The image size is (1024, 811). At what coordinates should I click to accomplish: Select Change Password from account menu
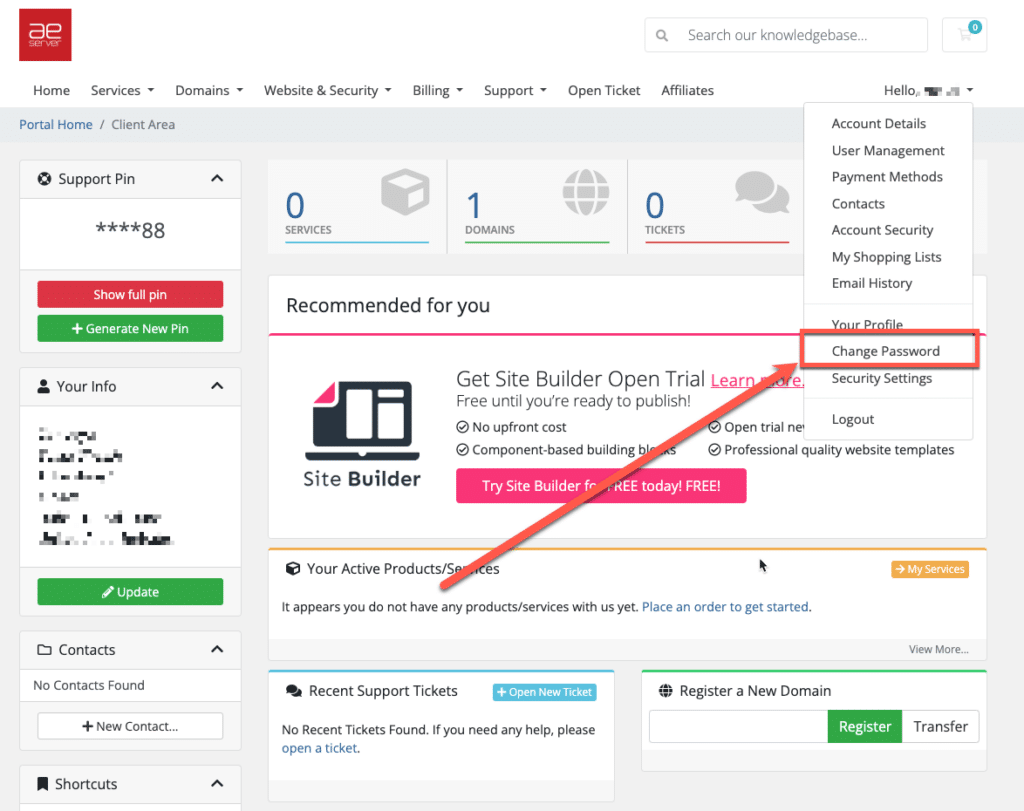coord(885,351)
